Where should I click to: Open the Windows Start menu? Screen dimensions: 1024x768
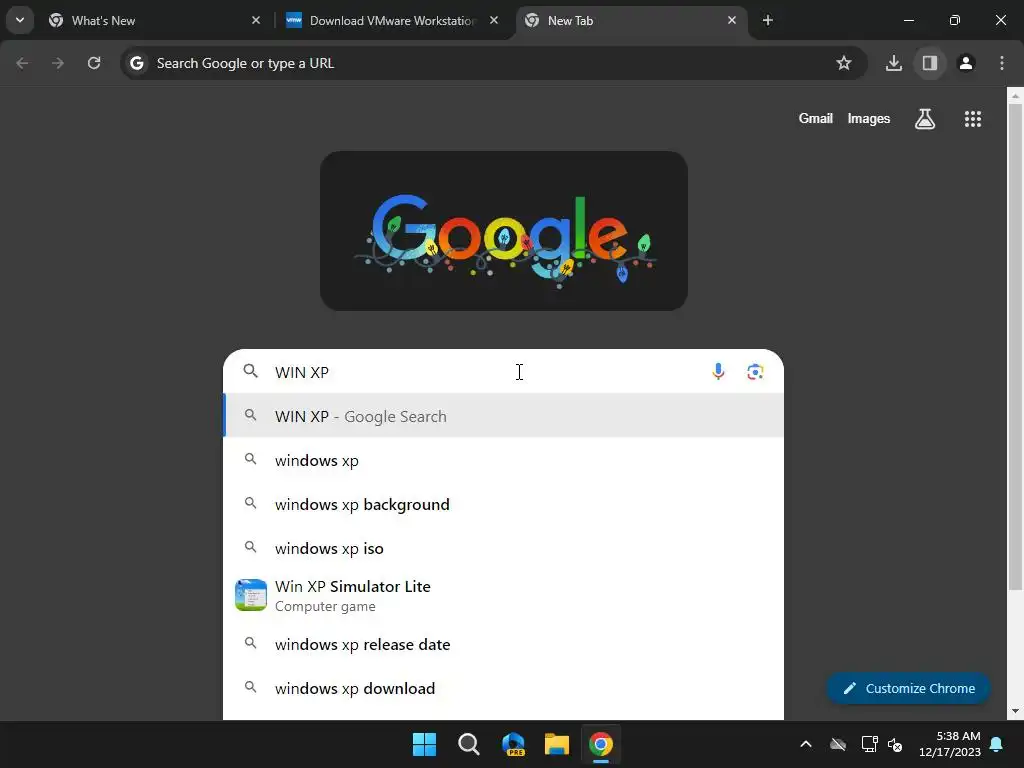(424, 744)
